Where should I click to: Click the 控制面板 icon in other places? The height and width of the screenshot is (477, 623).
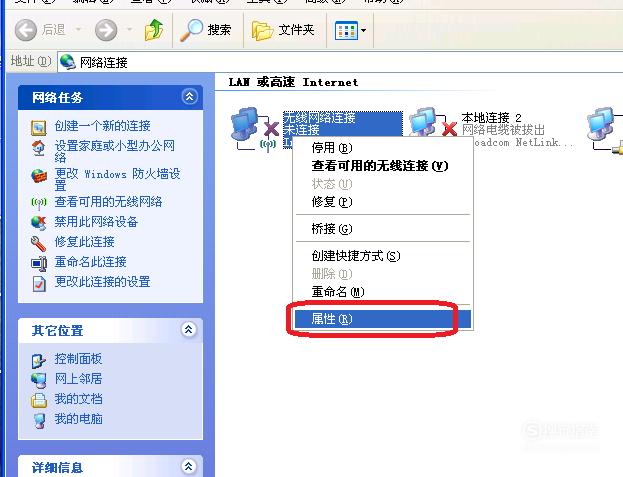coord(39,360)
